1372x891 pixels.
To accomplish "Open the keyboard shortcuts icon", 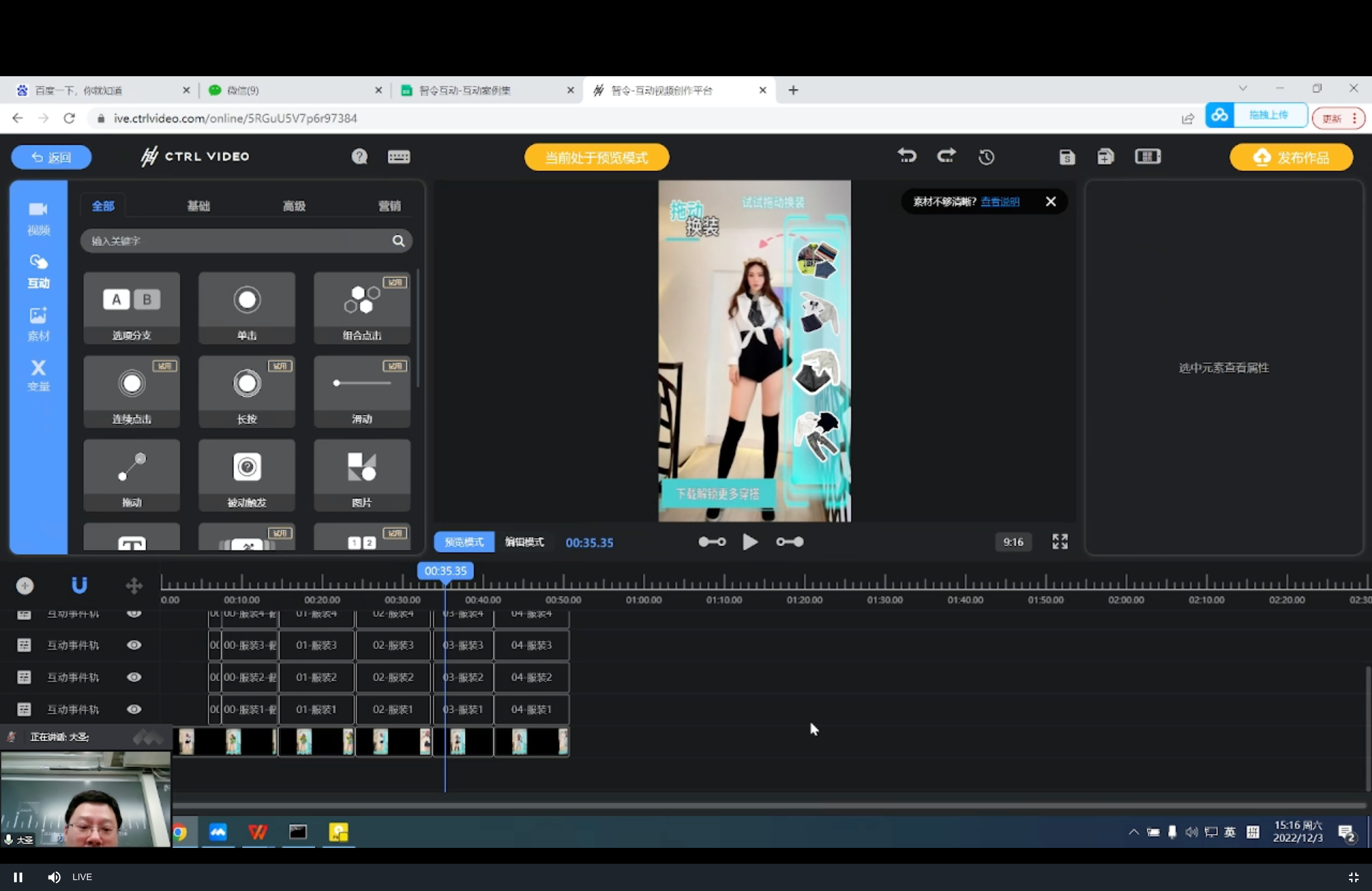I will click(x=398, y=157).
